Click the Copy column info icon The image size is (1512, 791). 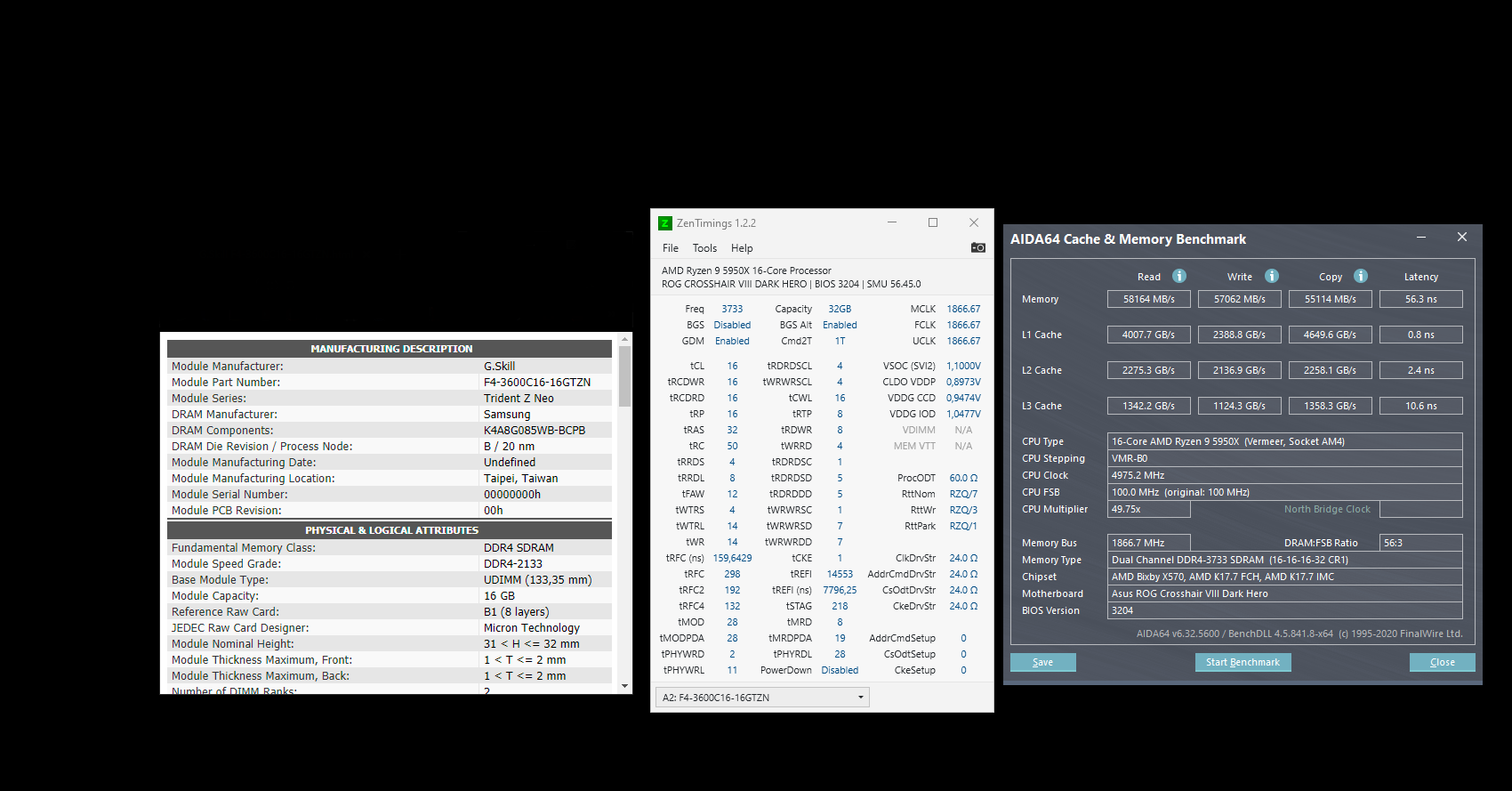[x=1361, y=276]
